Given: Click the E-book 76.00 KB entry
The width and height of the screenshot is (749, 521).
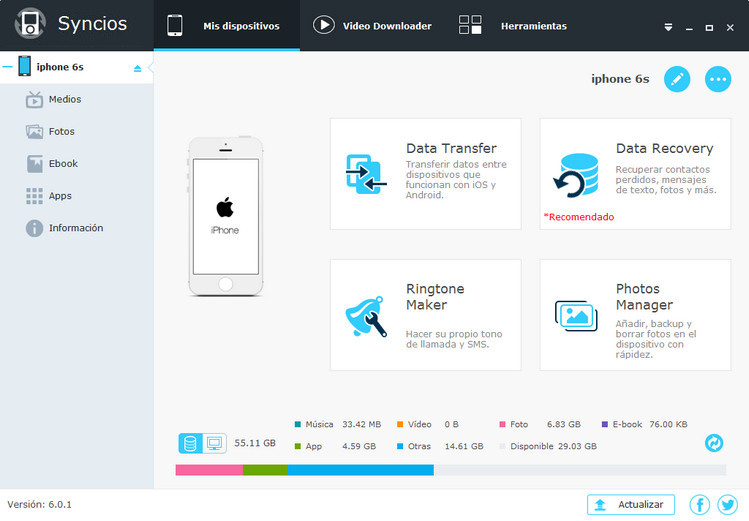Looking at the screenshot, I should 644,424.
